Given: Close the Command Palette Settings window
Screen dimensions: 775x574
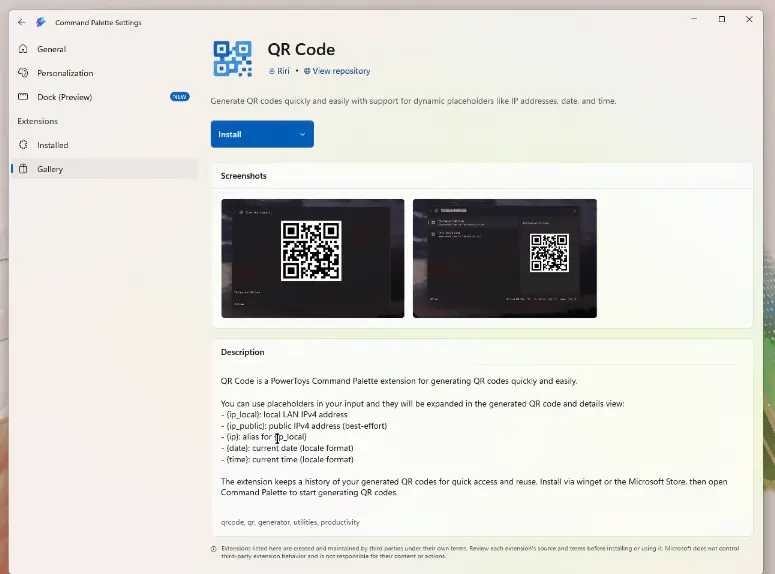Looking at the screenshot, I should pos(749,19).
